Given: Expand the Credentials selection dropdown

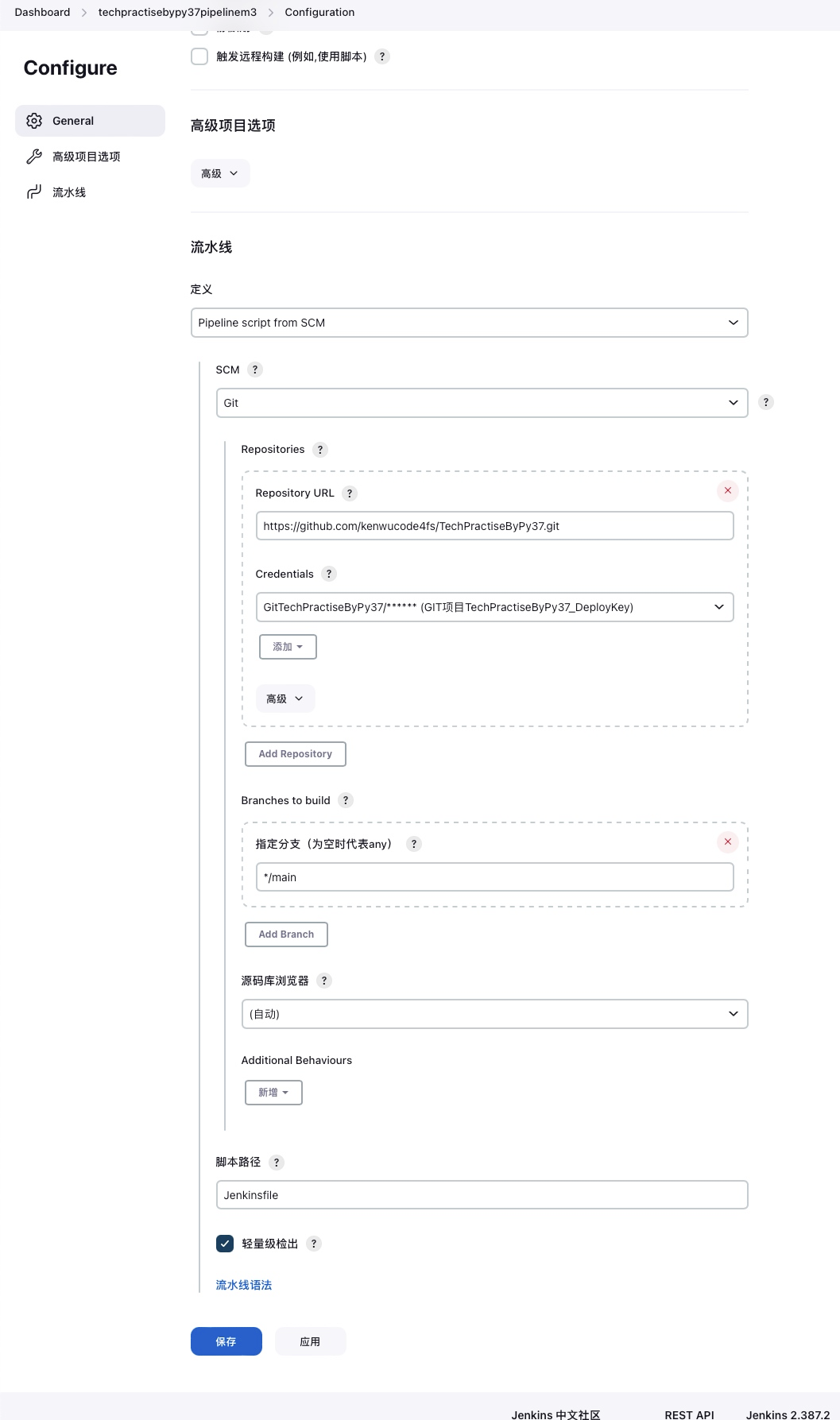Looking at the screenshot, I should [x=494, y=607].
